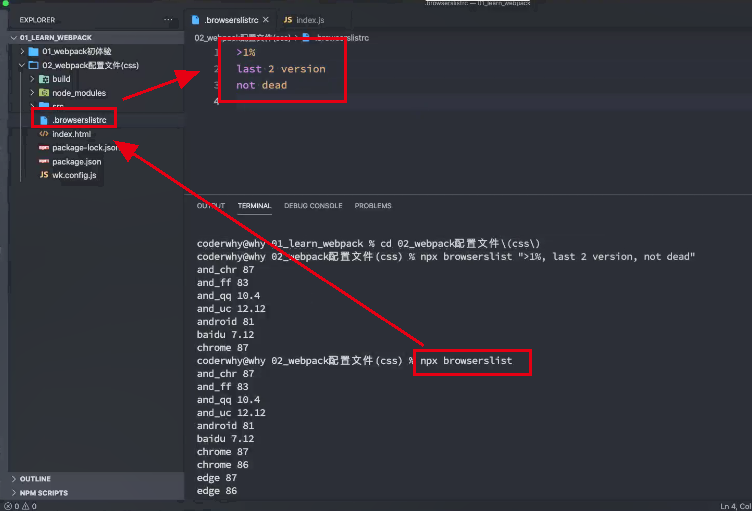Click the node_modules folder icon

click(x=44, y=93)
